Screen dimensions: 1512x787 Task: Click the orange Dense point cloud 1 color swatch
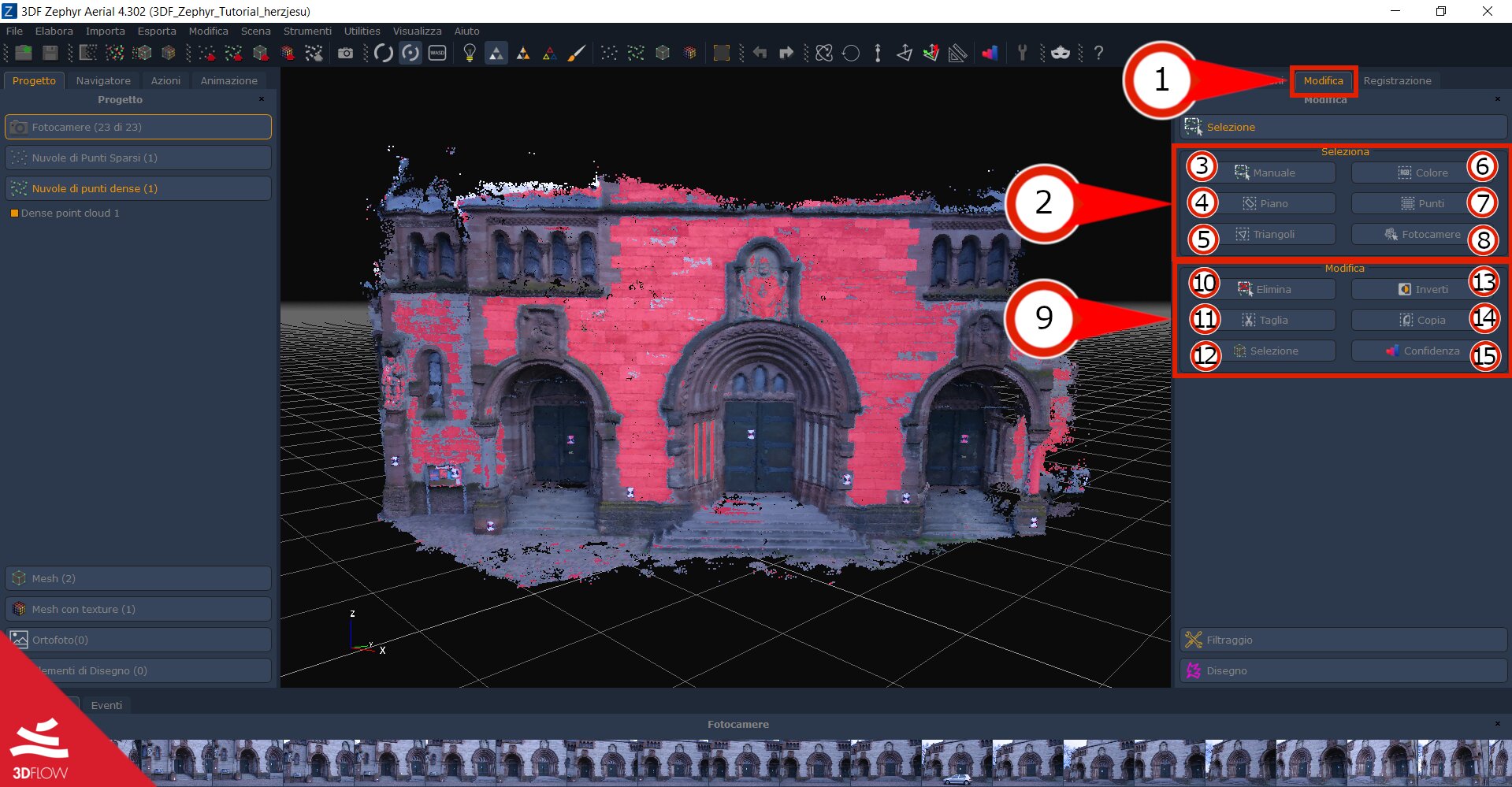[x=14, y=213]
